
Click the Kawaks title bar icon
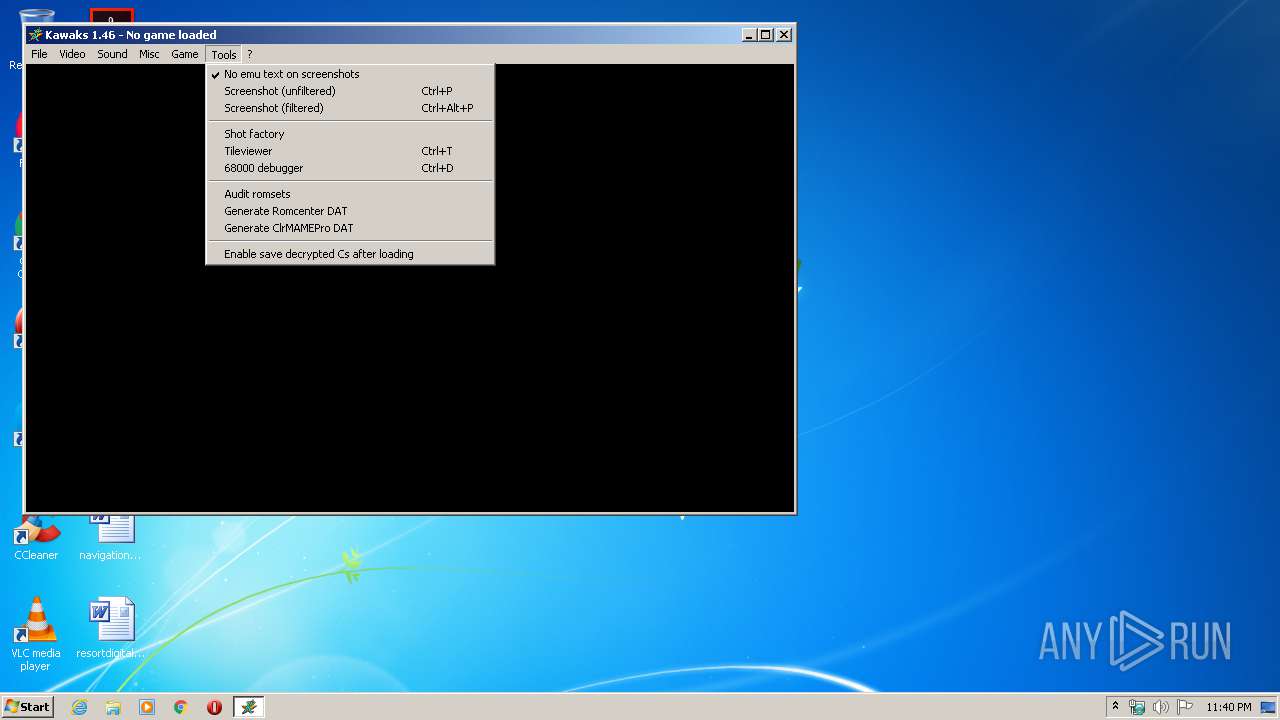(36, 35)
